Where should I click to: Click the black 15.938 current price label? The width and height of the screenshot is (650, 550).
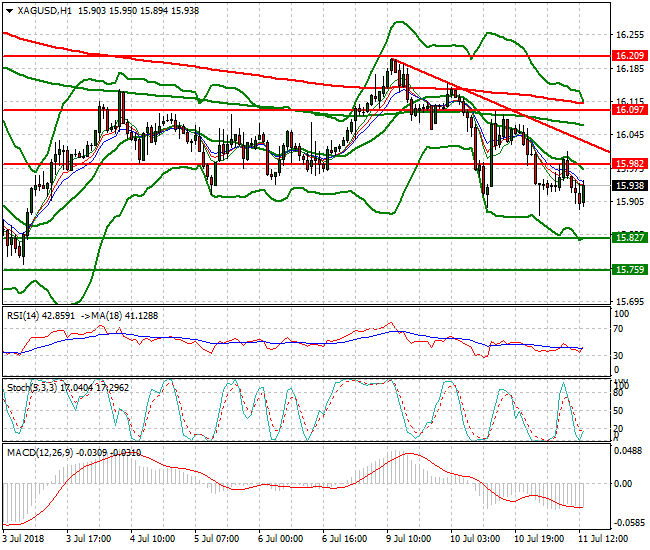629,186
